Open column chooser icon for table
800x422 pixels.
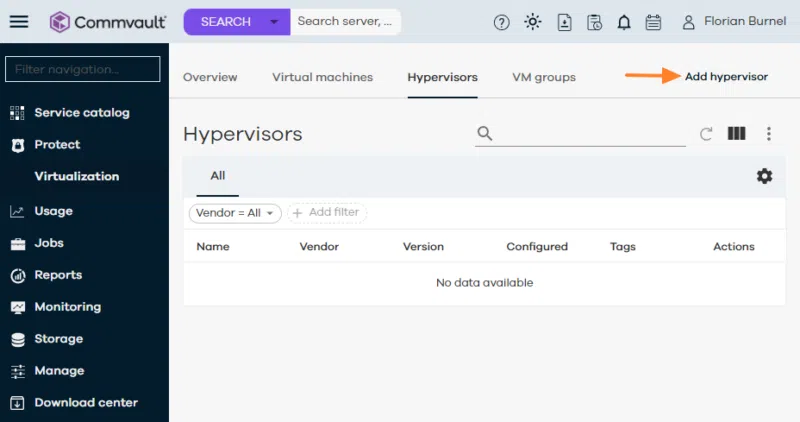point(737,134)
